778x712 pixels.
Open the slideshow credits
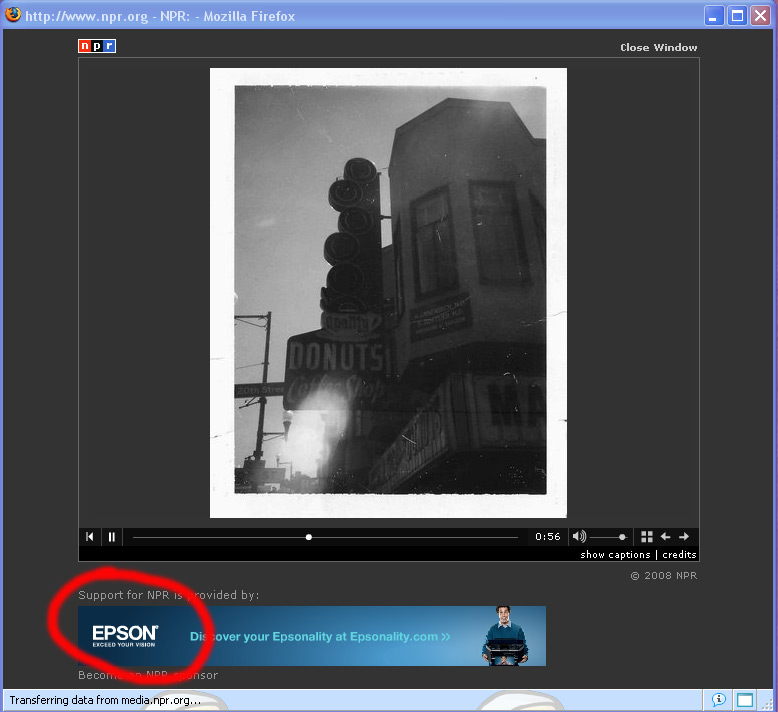679,554
